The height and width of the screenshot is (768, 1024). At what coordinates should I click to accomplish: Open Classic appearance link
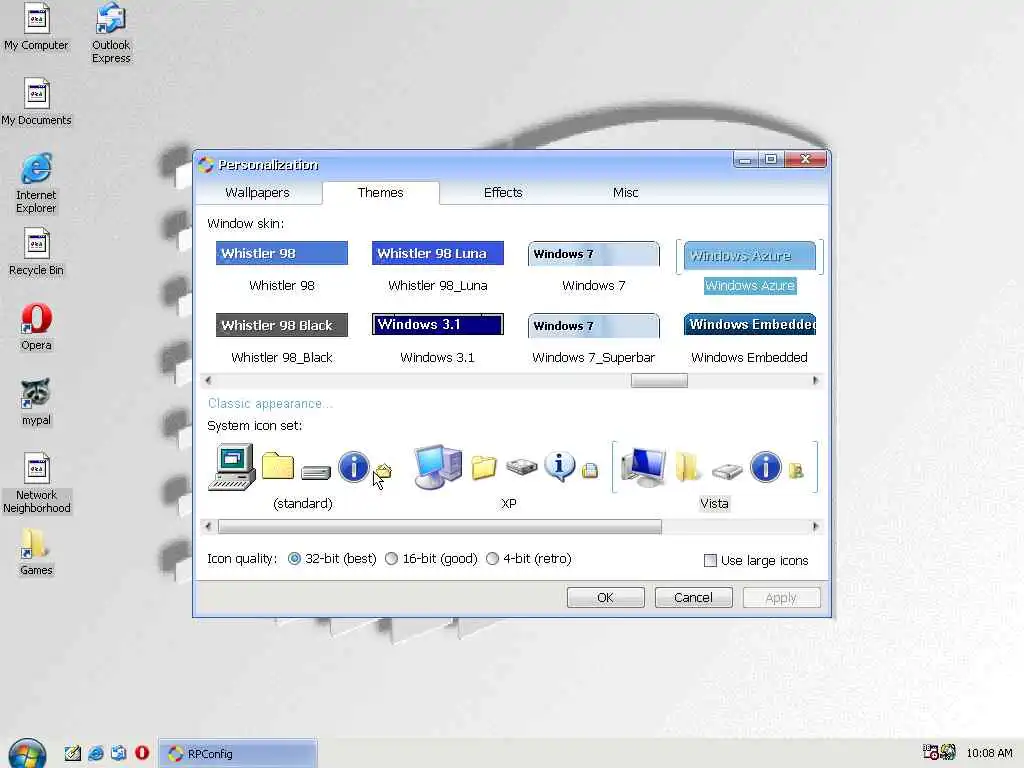coord(270,404)
